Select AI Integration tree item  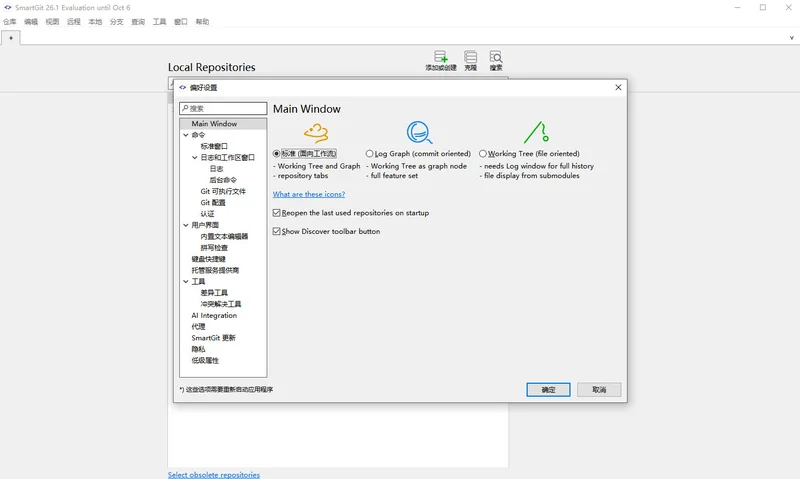[214, 315]
